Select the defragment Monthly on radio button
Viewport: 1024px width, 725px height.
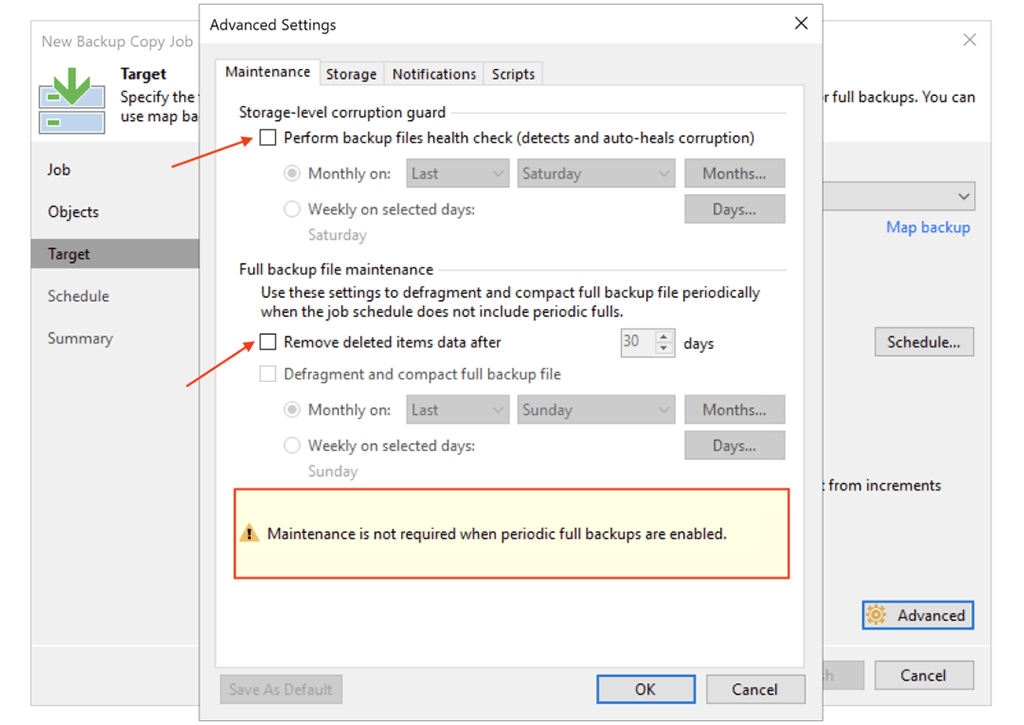[292, 410]
